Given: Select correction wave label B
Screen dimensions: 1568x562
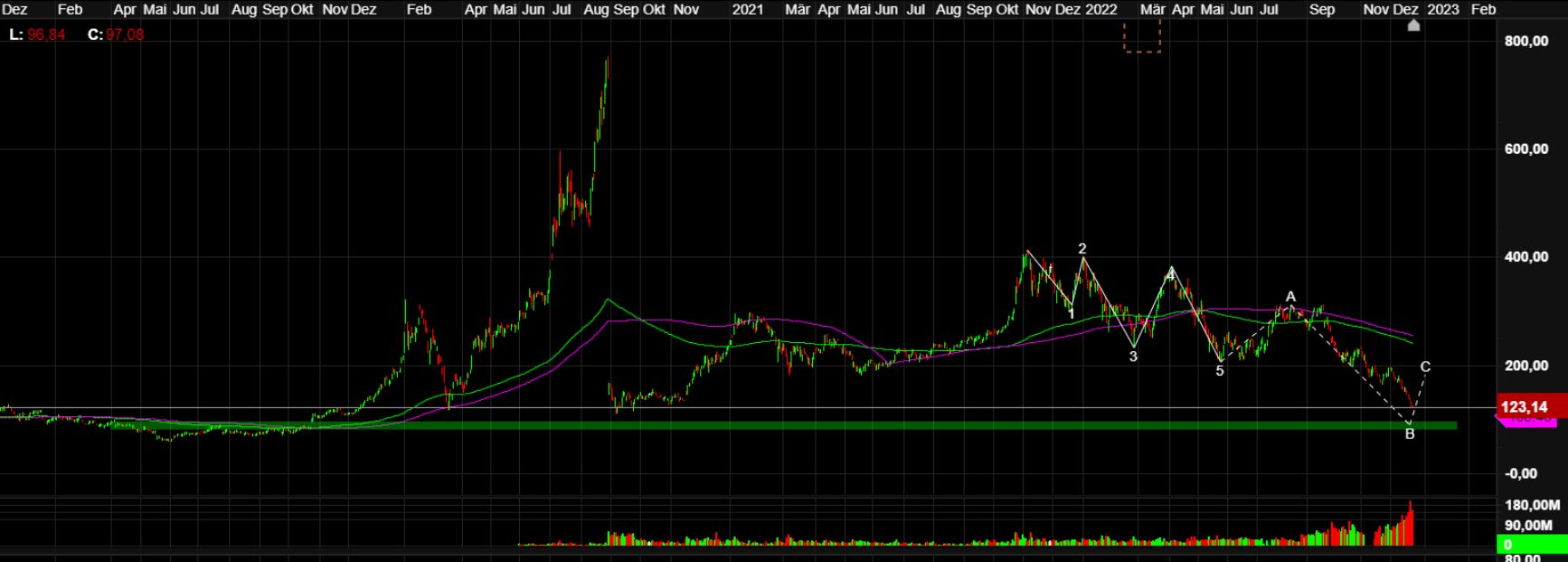Looking at the screenshot, I should click(x=1410, y=434).
